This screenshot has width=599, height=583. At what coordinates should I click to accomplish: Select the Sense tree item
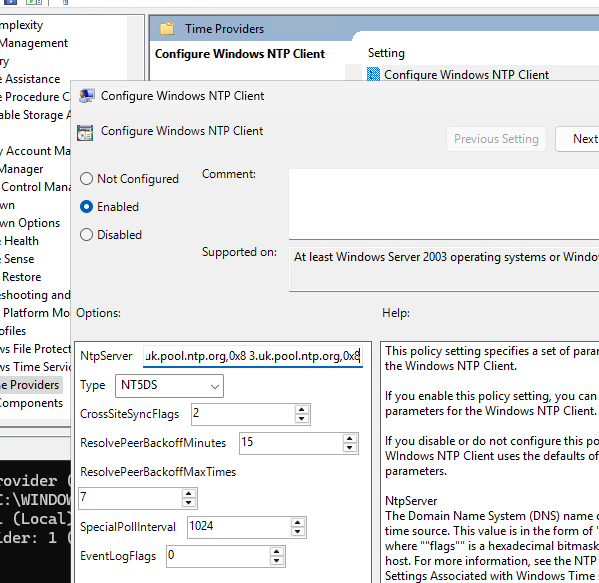pyautogui.click(x=18, y=259)
